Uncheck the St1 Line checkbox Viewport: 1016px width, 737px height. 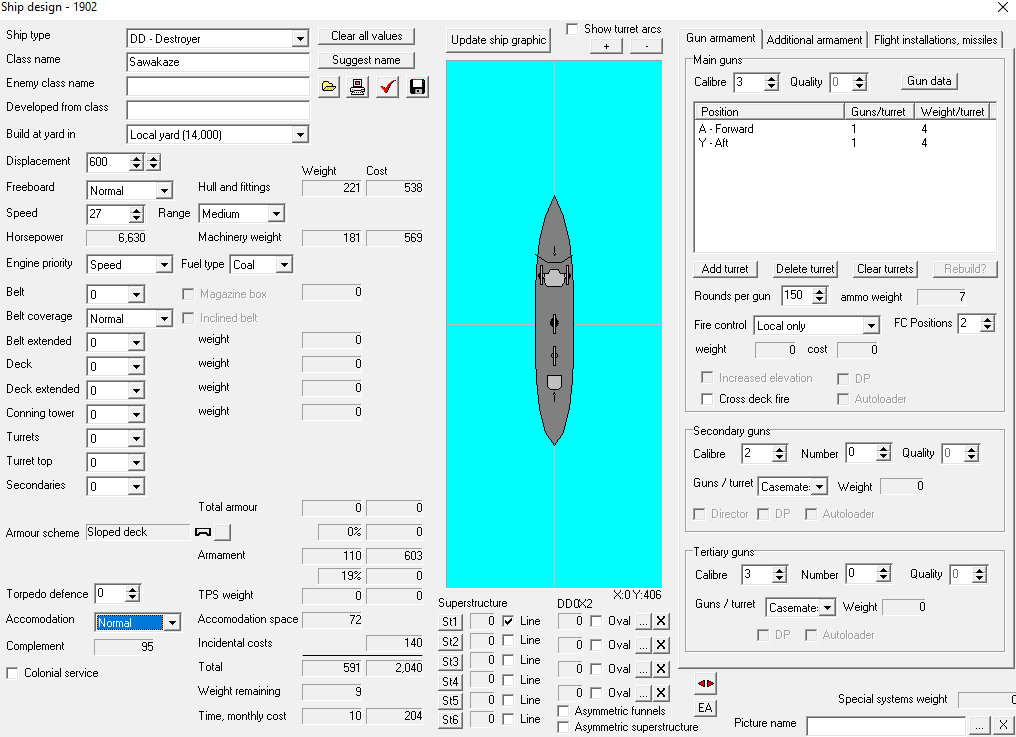509,620
